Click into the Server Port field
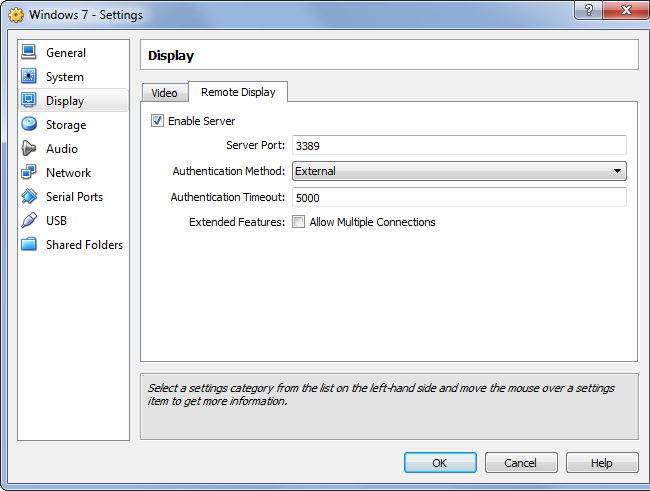 click(x=459, y=146)
